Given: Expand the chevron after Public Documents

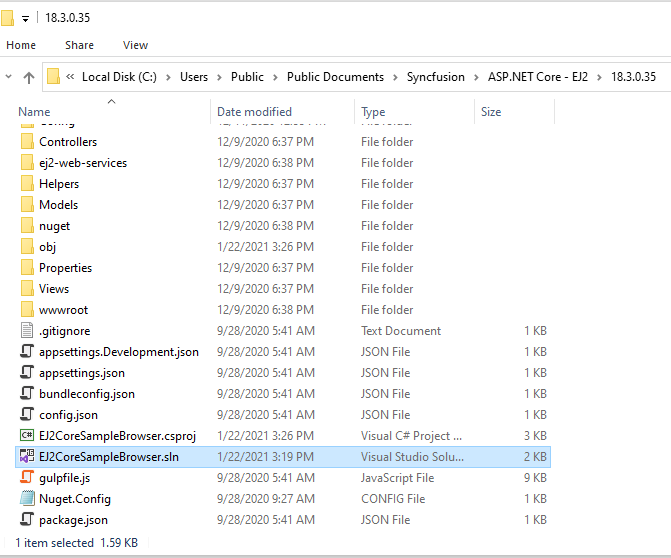Looking at the screenshot, I should 395,77.
